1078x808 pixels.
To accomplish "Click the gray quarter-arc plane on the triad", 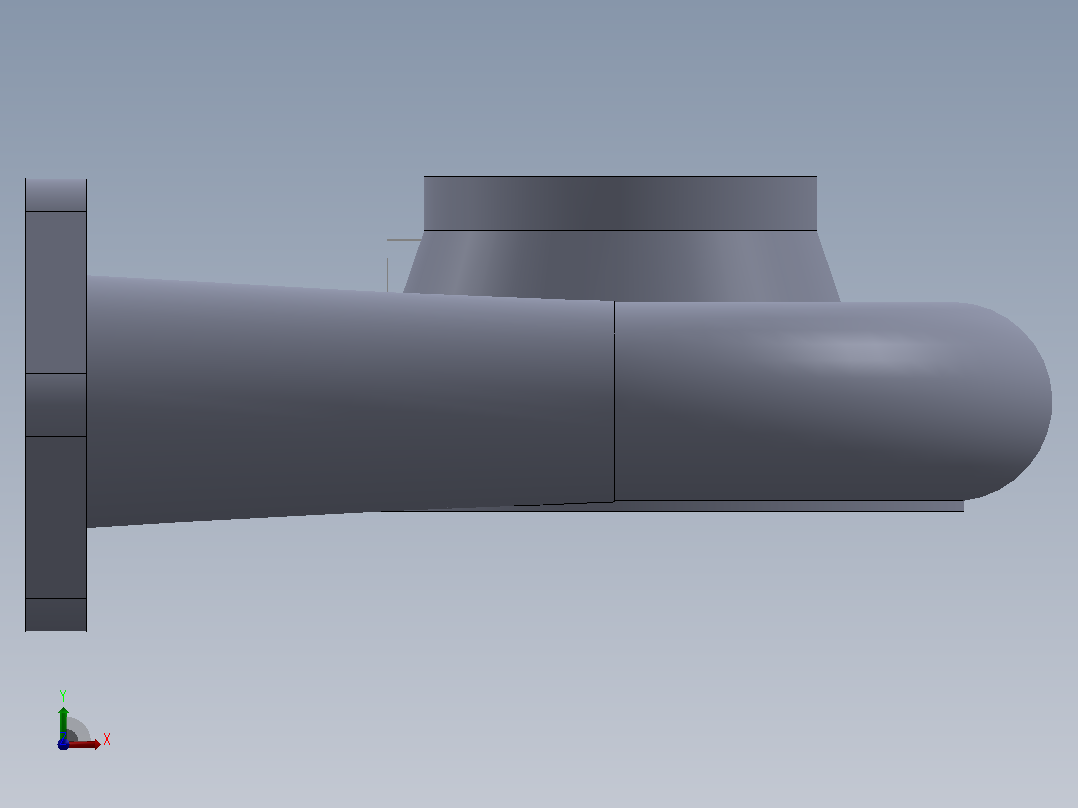I will [78, 730].
